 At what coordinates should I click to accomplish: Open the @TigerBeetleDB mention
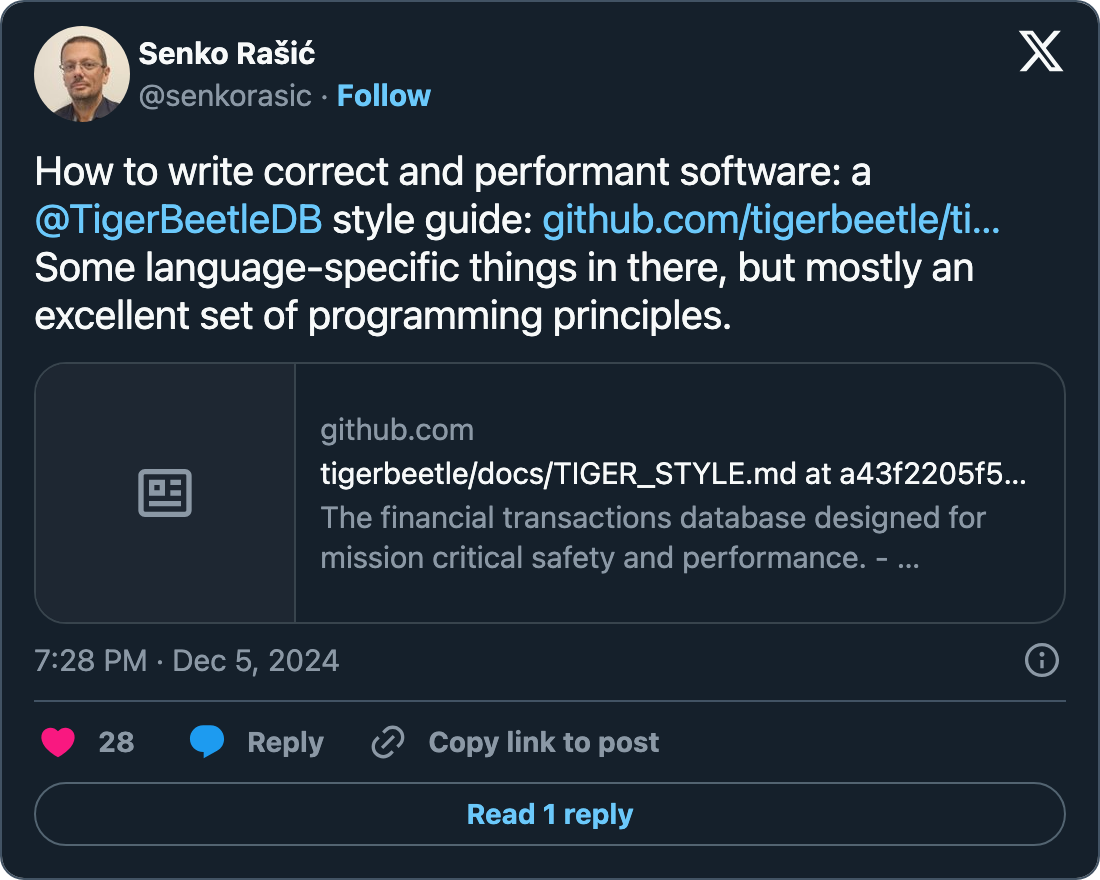coord(178,221)
